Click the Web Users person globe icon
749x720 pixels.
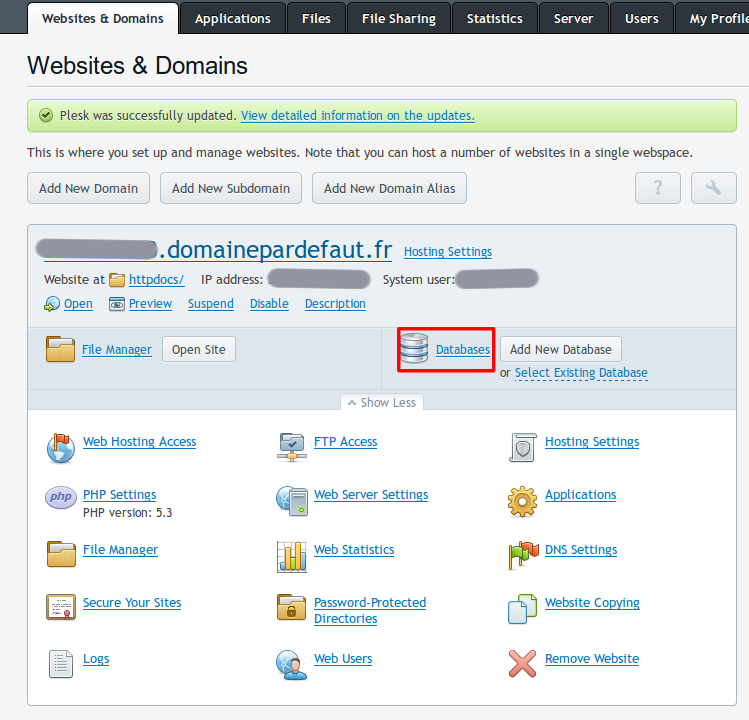(x=291, y=665)
